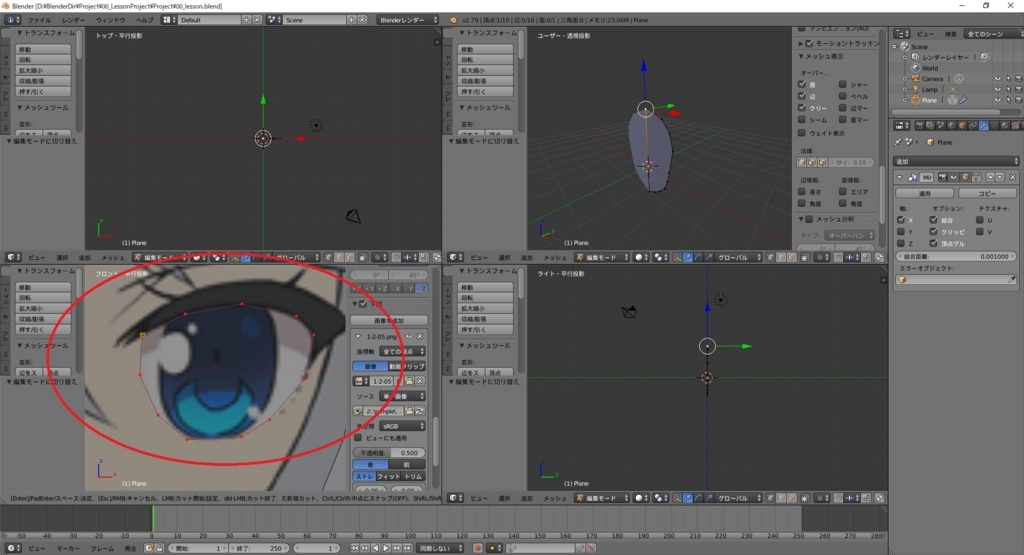Select フィット background image option
This screenshot has height=555, width=1024.
click(x=389, y=476)
